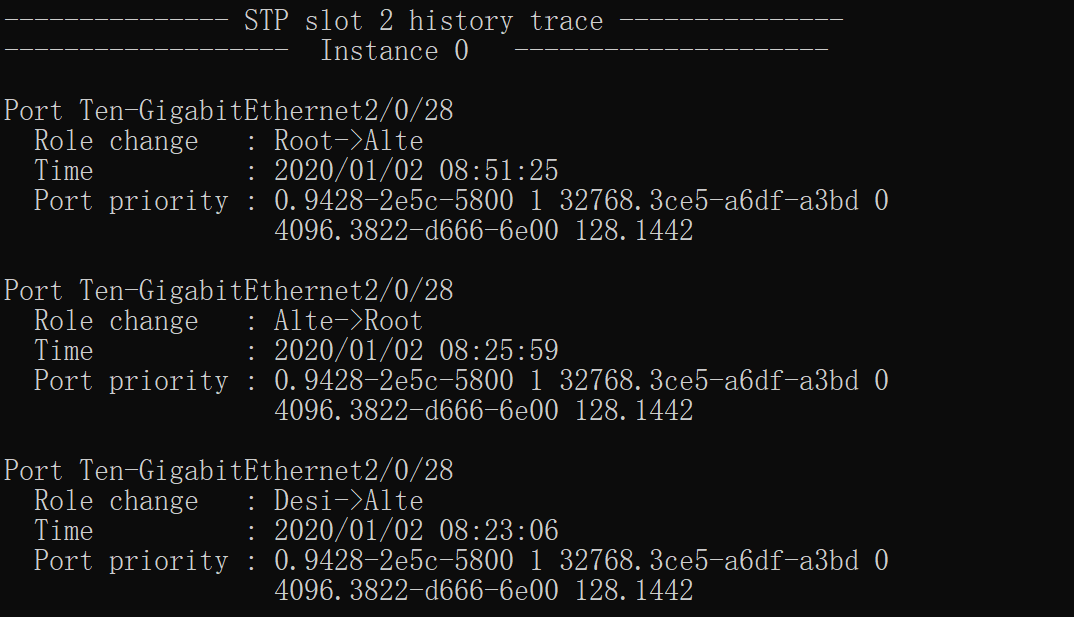Click the port name line above Alte->Root
This screenshot has height=617, width=1074.
[x=229, y=291]
